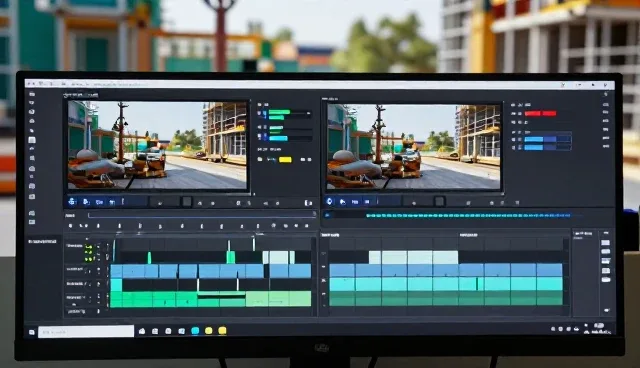Select the white clips in right timeline's top track
This screenshot has height=368, width=640.
[x=413, y=257]
